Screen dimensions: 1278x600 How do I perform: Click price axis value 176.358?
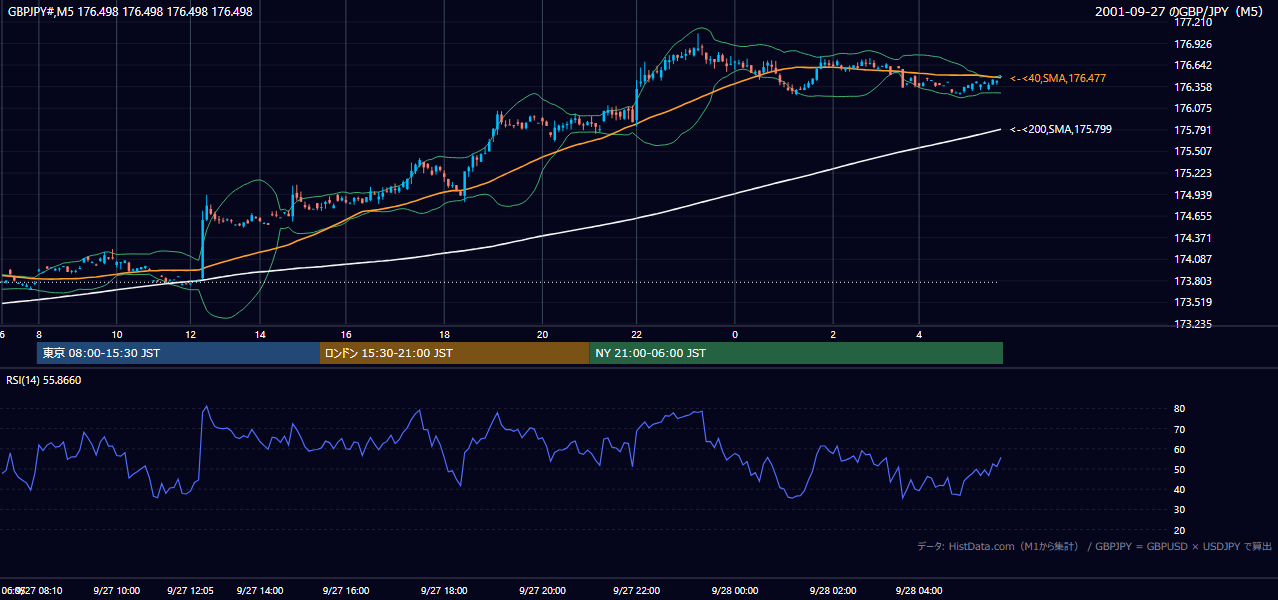point(1193,87)
